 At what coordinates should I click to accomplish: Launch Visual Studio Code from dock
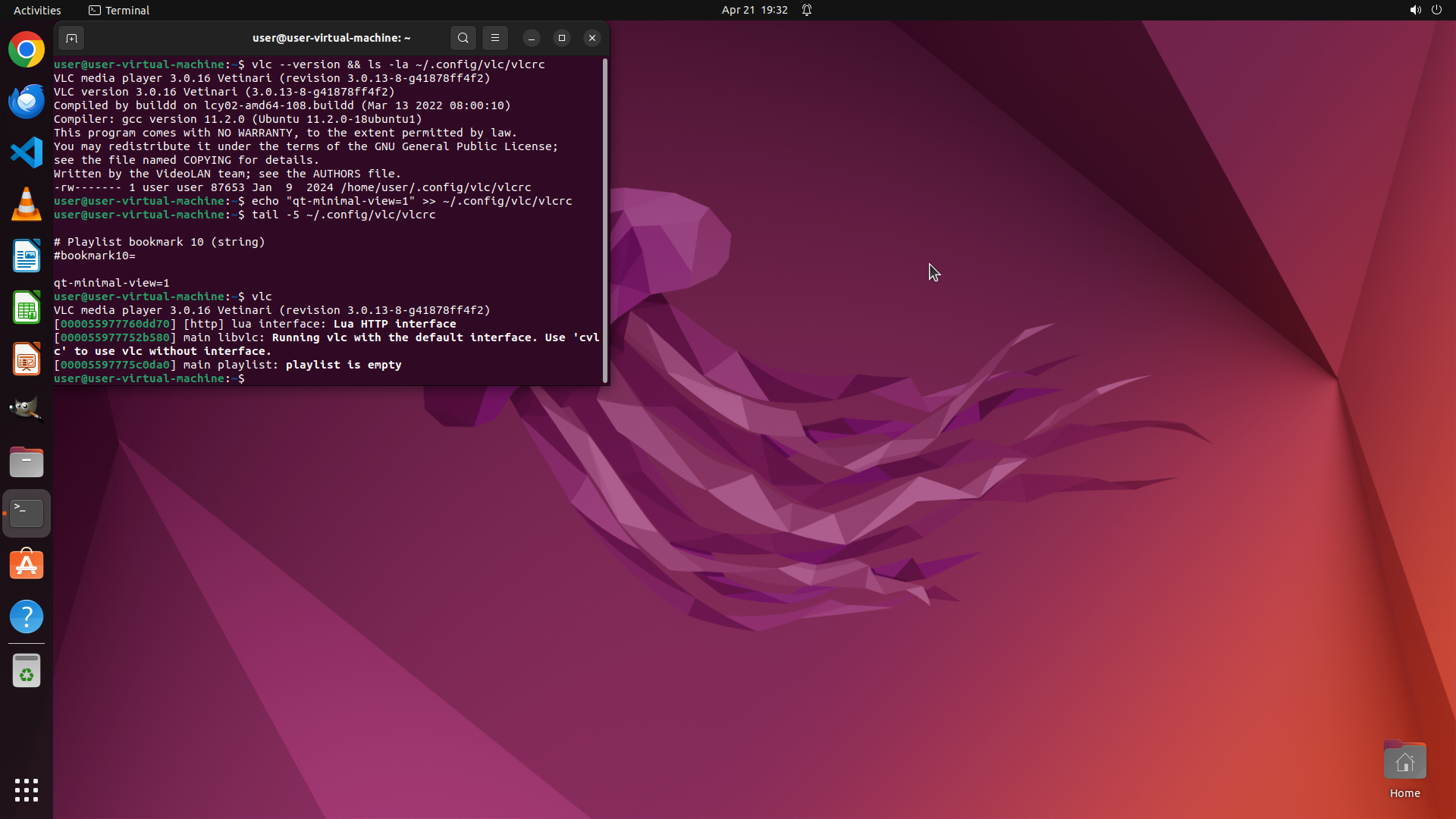tap(27, 152)
